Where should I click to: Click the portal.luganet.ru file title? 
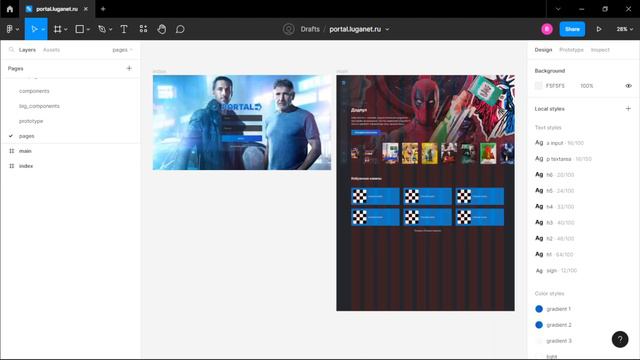click(x=355, y=29)
